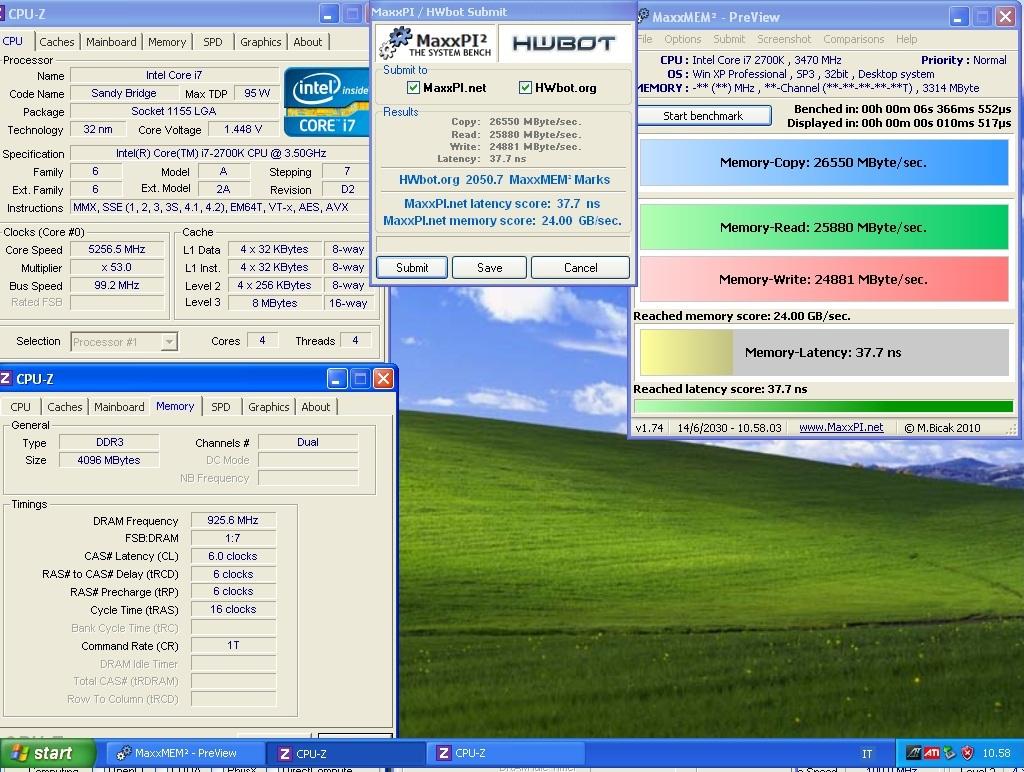
Task: Click the Command Rate value 1T
Action: click(x=233, y=645)
